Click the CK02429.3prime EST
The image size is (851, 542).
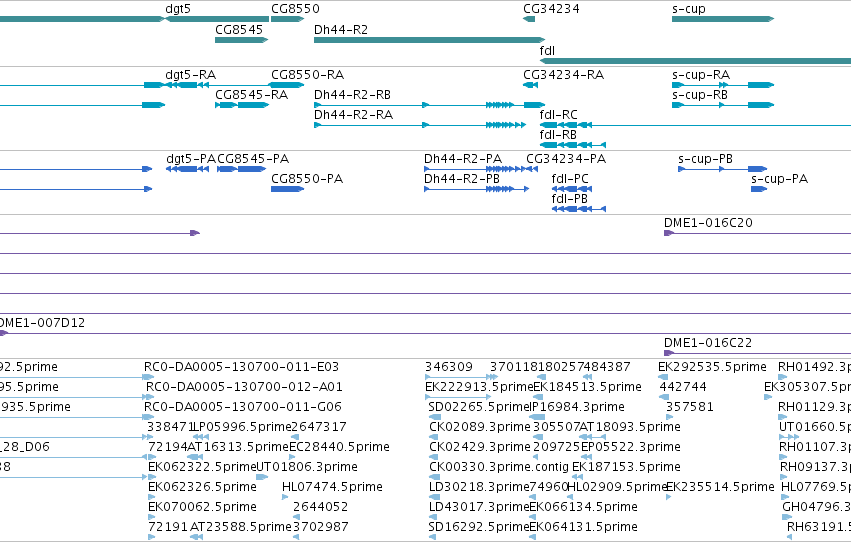click(433, 457)
